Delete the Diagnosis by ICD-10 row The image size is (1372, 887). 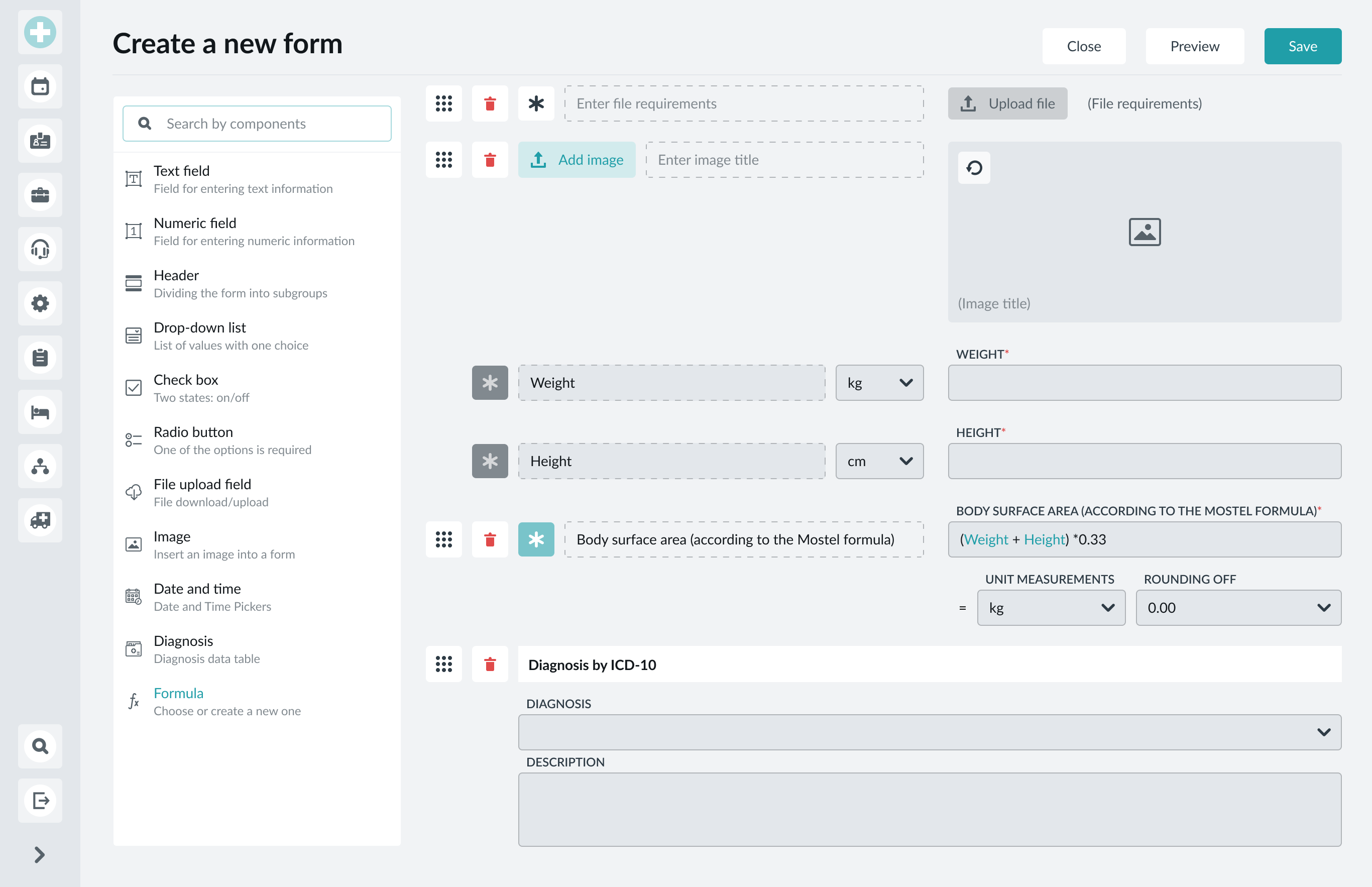489,664
